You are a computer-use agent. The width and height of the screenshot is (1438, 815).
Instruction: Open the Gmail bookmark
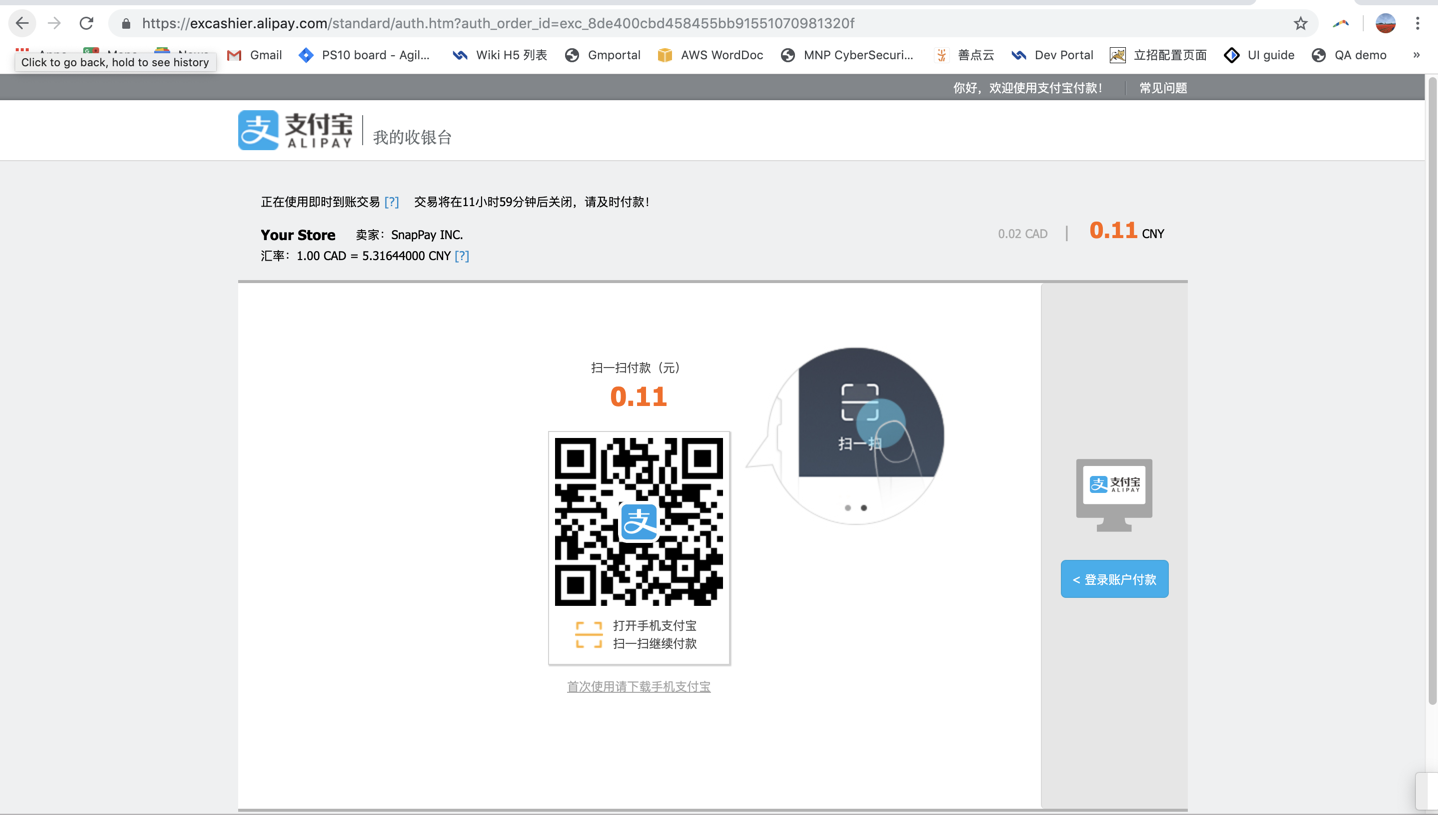tap(254, 55)
